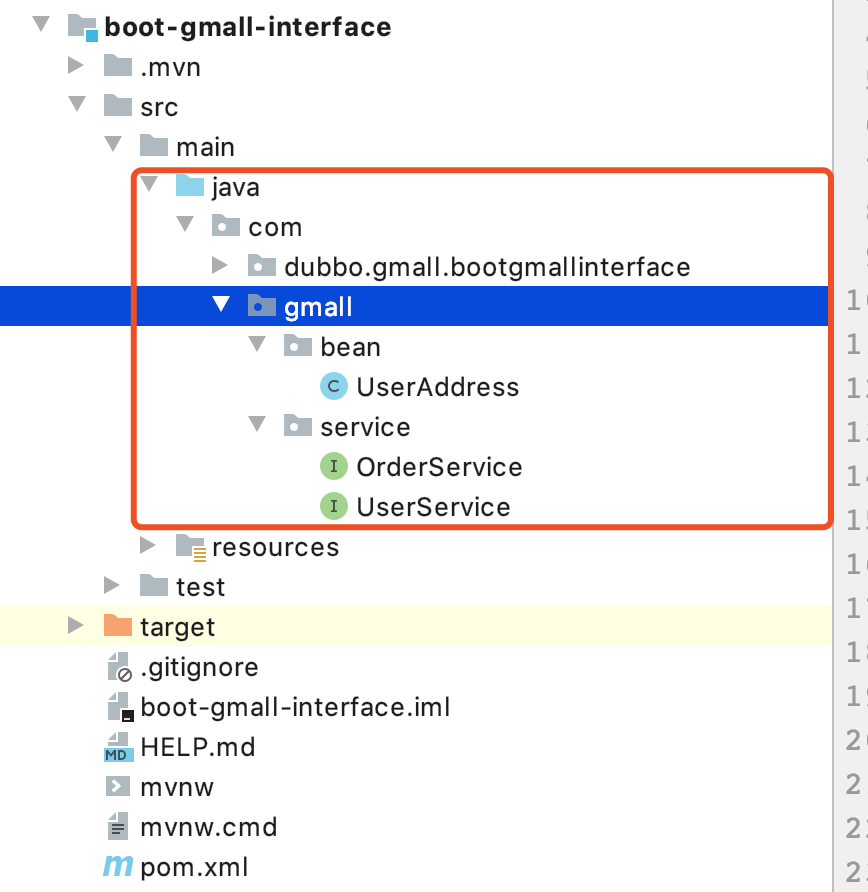868x892 pixels.
Task: Select the java source folder
Action: (x=236, y=187)
